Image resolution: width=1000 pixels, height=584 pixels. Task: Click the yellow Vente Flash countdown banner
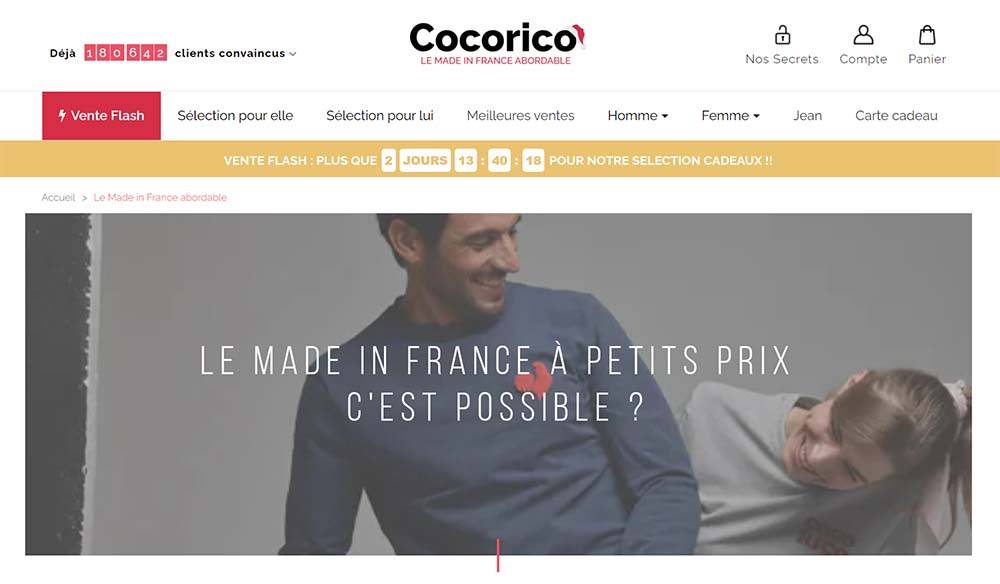tap(500, 159)
